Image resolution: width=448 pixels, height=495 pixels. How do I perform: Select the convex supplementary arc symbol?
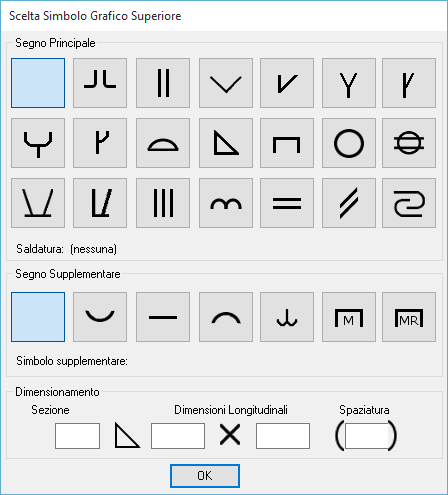pyautogui.click(x=226, y=317)
